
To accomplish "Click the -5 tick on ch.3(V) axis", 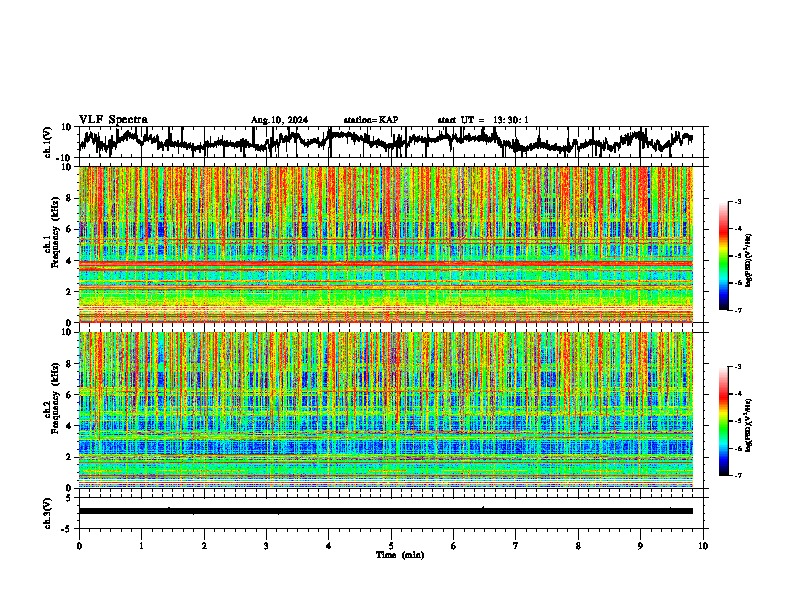I will 67,529.
